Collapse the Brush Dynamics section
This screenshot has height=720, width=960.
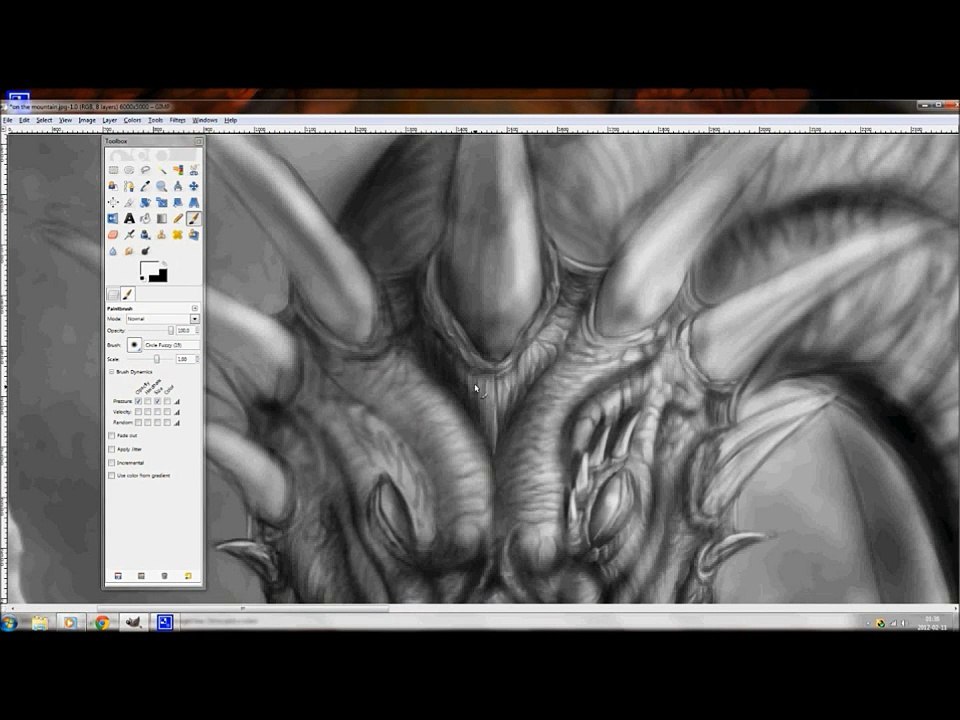click(x=111, y=372)
